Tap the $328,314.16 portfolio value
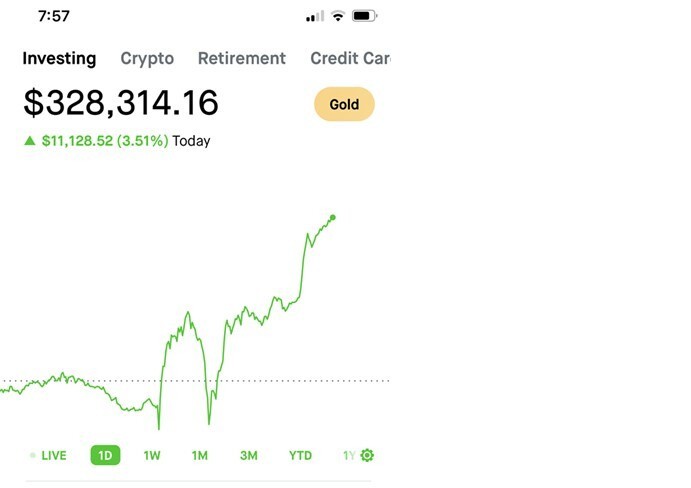The width and height of the screenshot is (691, 488). pos(121,103)
